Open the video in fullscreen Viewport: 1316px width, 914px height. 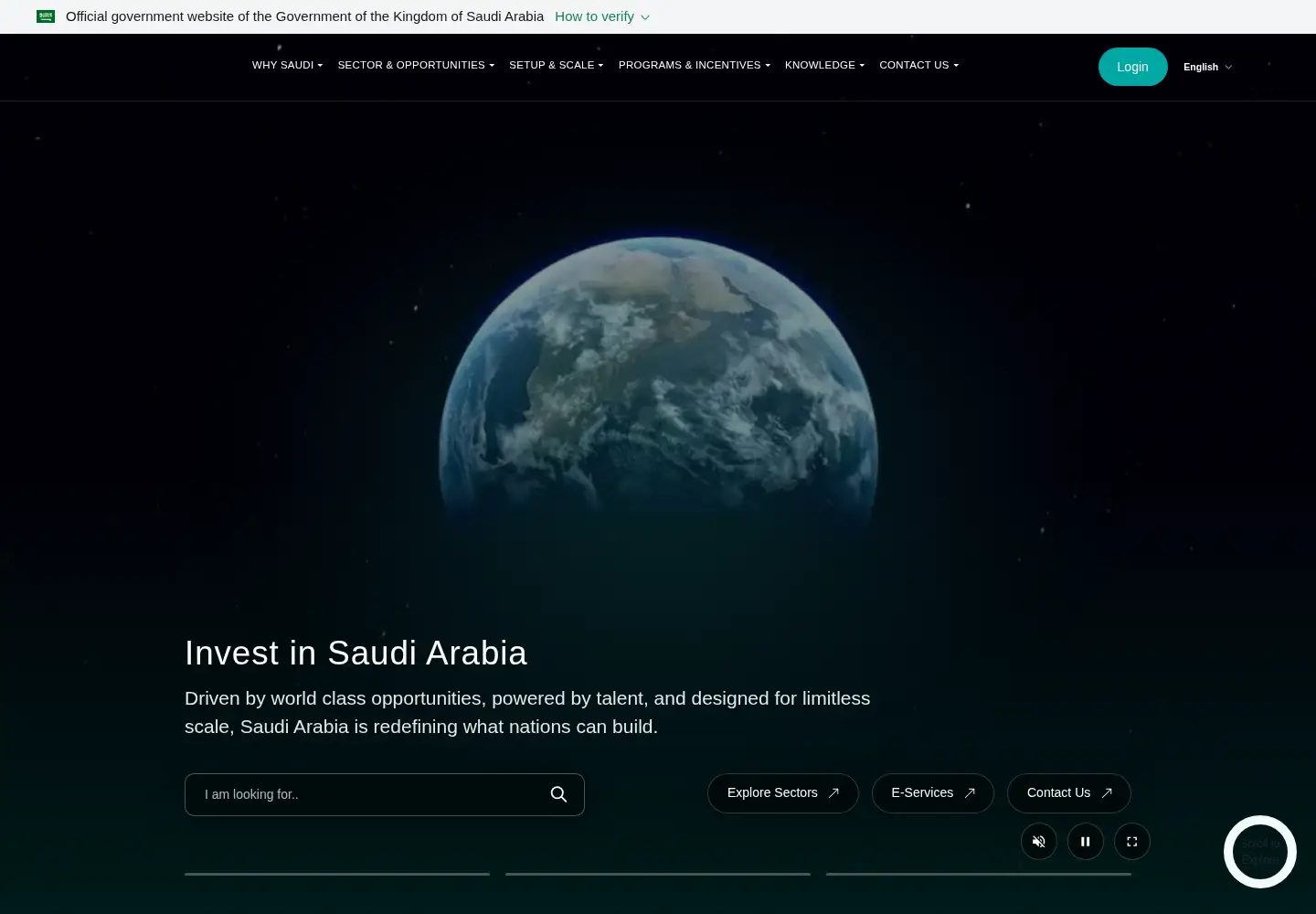pyautogui.click(x=1132, y=842)
